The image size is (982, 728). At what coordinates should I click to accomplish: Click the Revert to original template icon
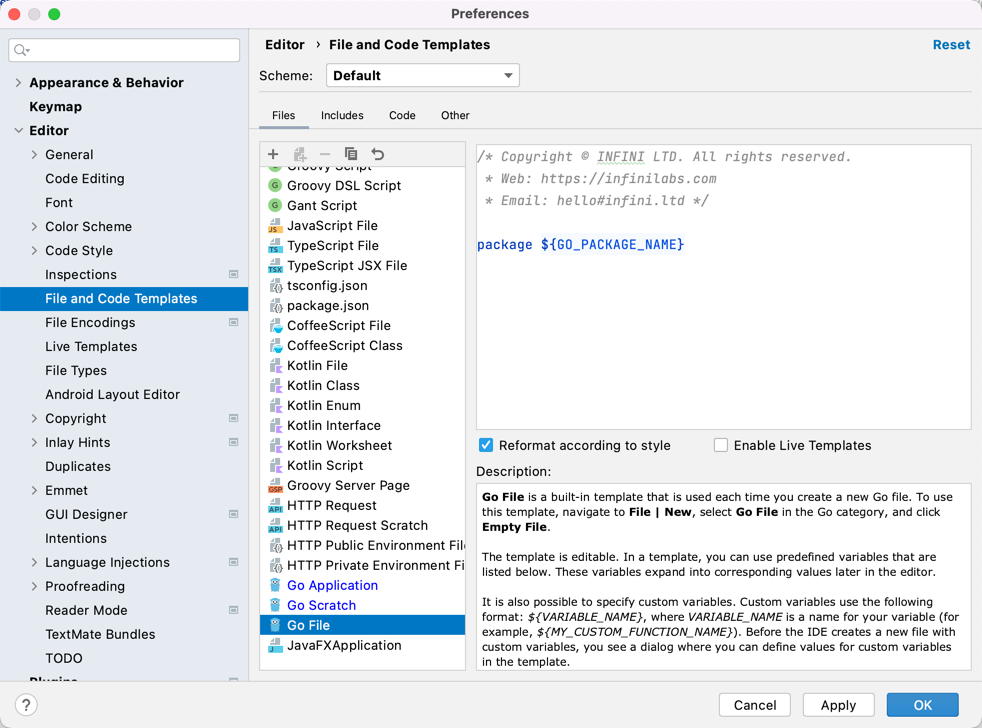pos(378,154)
